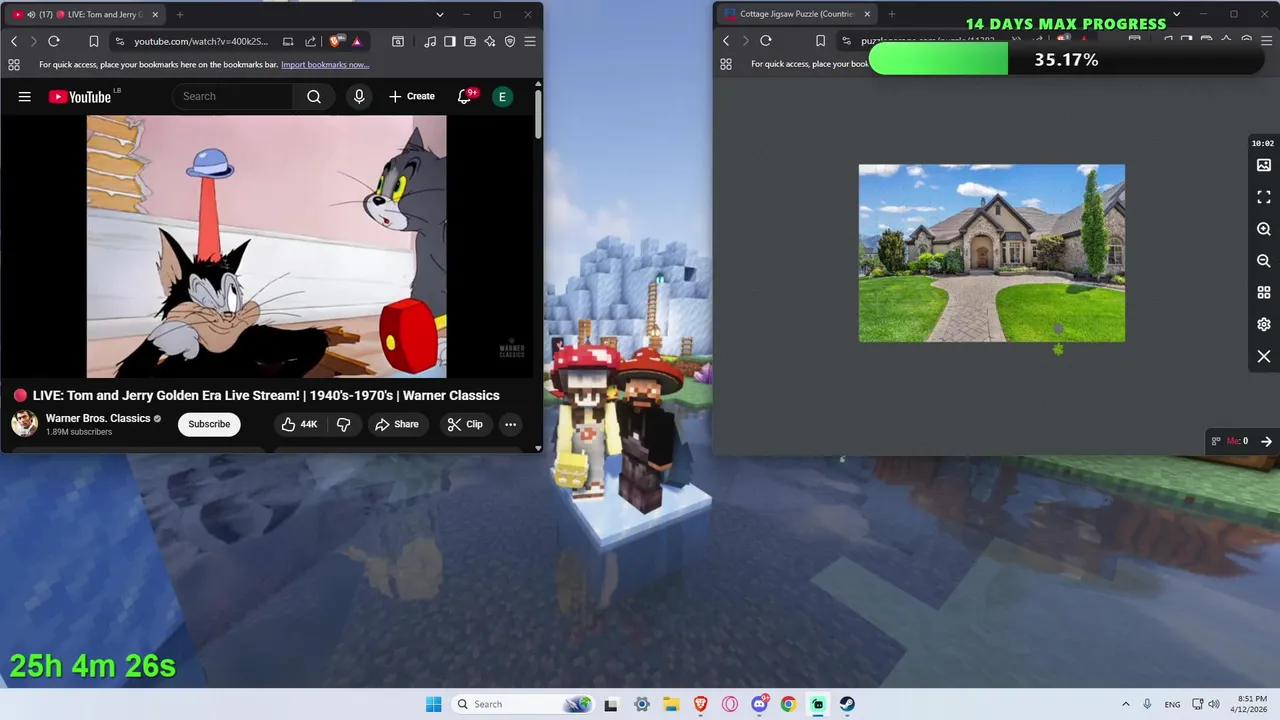Close the Cottage Jigsaw Puzzle tab
This screenshot has height=720, width=1280.
tap(867, 15)
